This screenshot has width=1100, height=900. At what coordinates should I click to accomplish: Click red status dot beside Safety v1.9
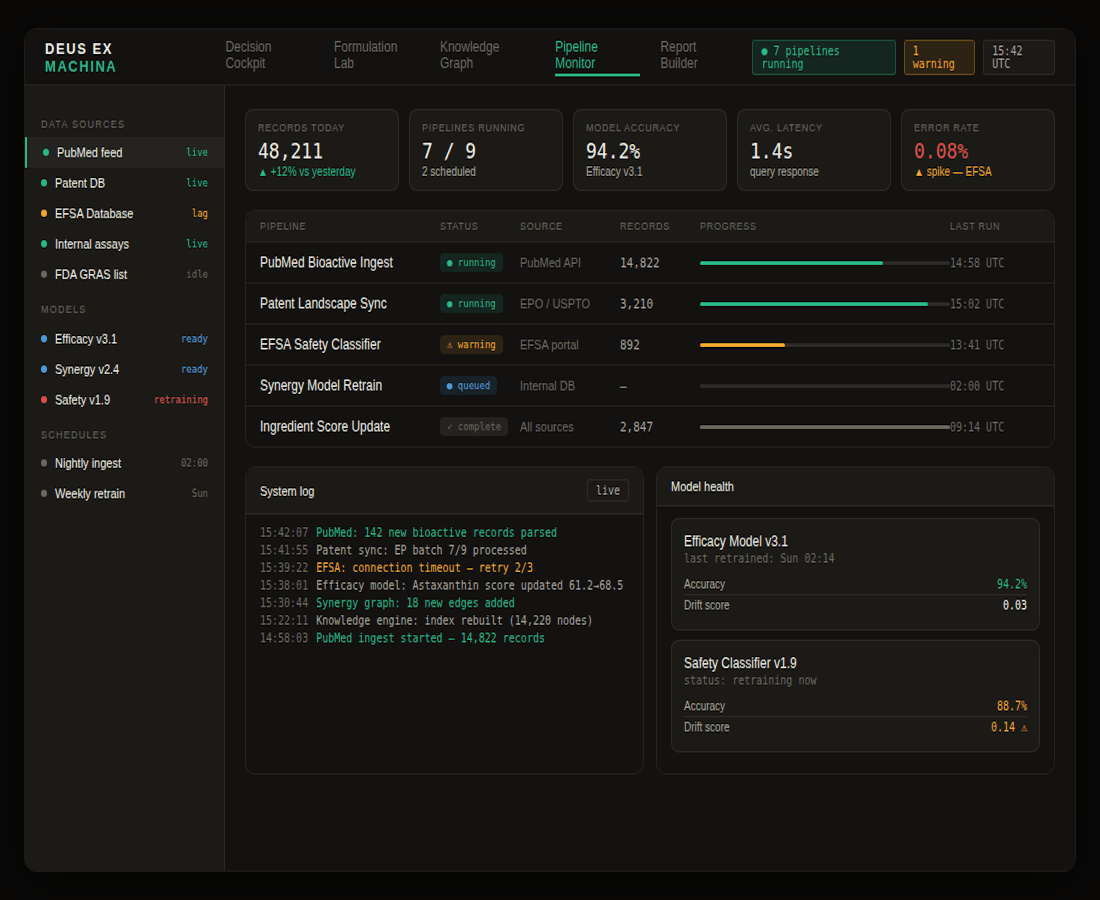pyautogui.click(x=44, y=400)
